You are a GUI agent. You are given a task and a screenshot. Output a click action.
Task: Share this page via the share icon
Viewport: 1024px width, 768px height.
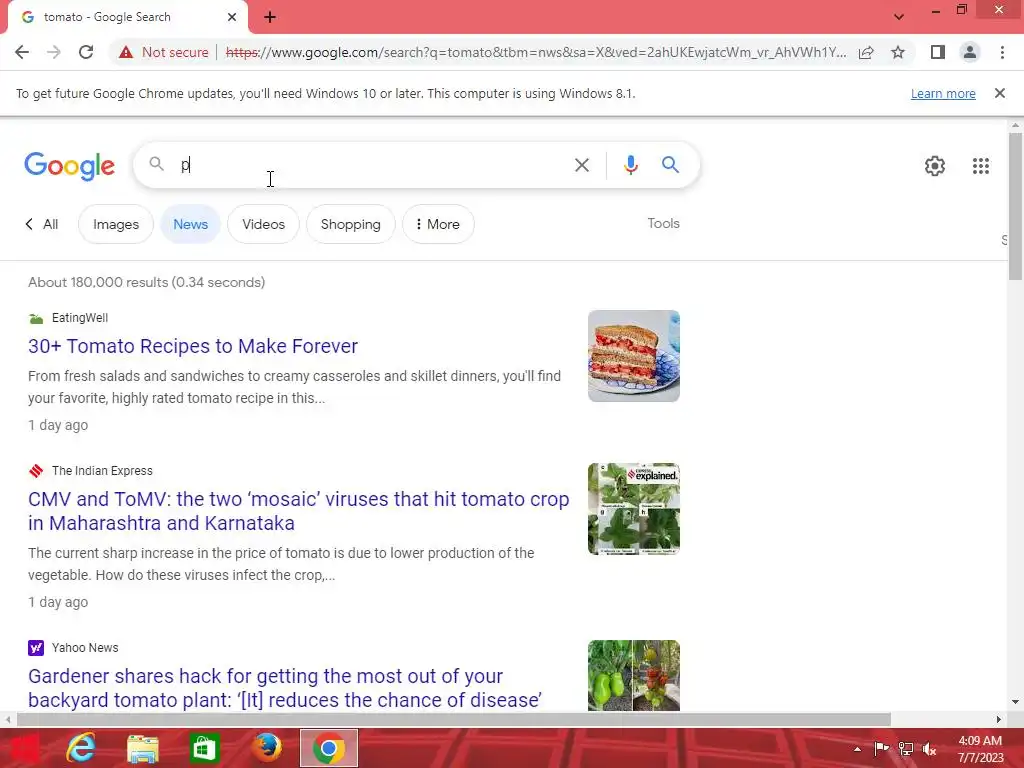866,52
